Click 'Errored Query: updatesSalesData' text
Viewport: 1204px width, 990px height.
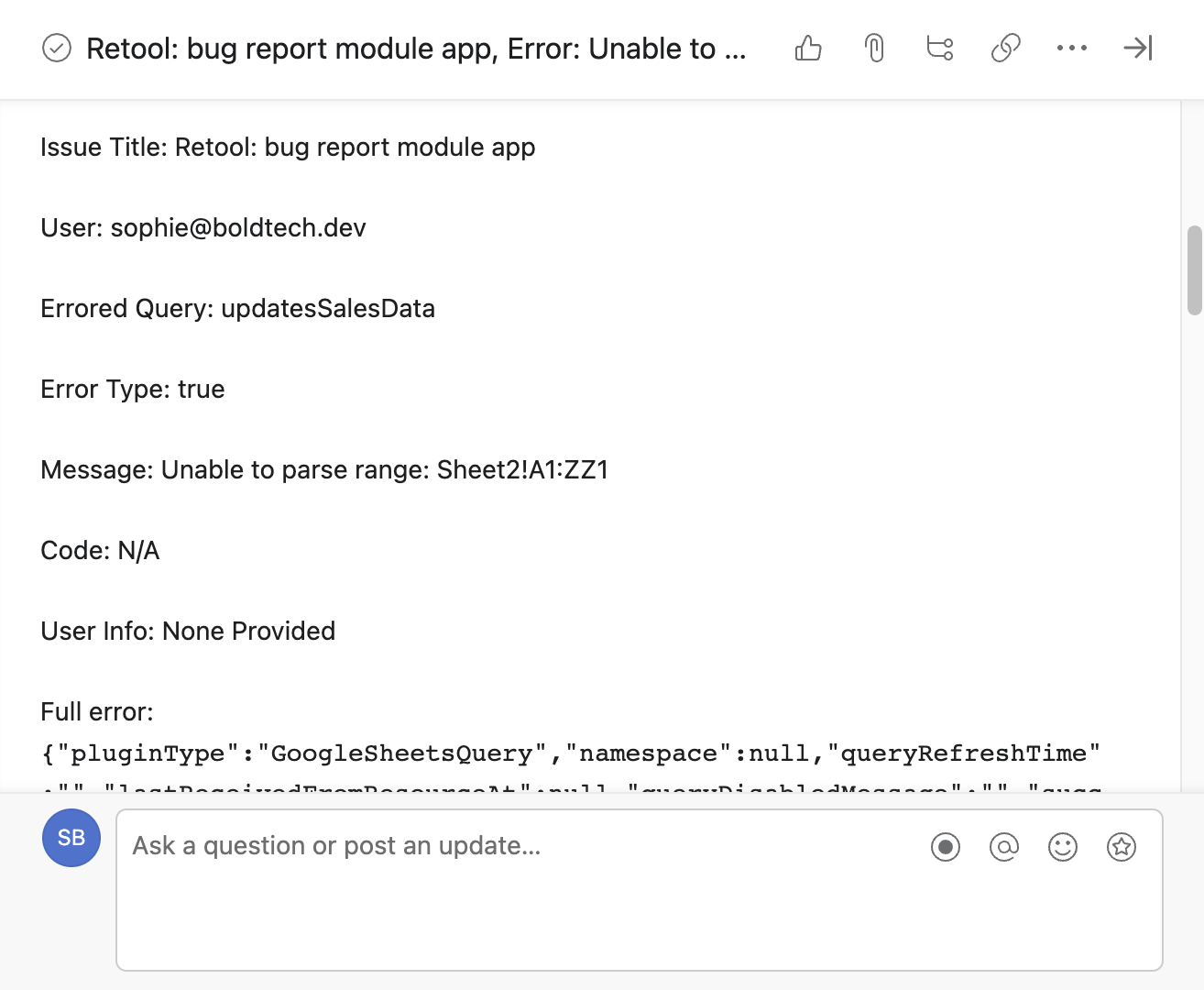238,309
